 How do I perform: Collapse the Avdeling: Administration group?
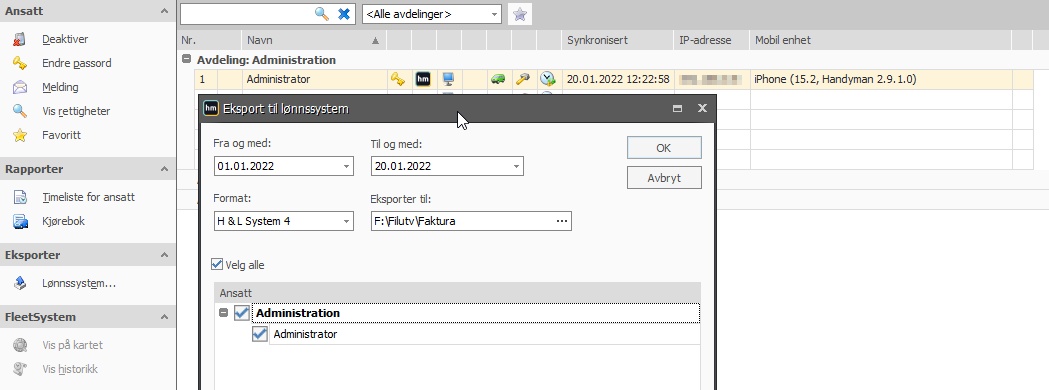tap(186, 59)
